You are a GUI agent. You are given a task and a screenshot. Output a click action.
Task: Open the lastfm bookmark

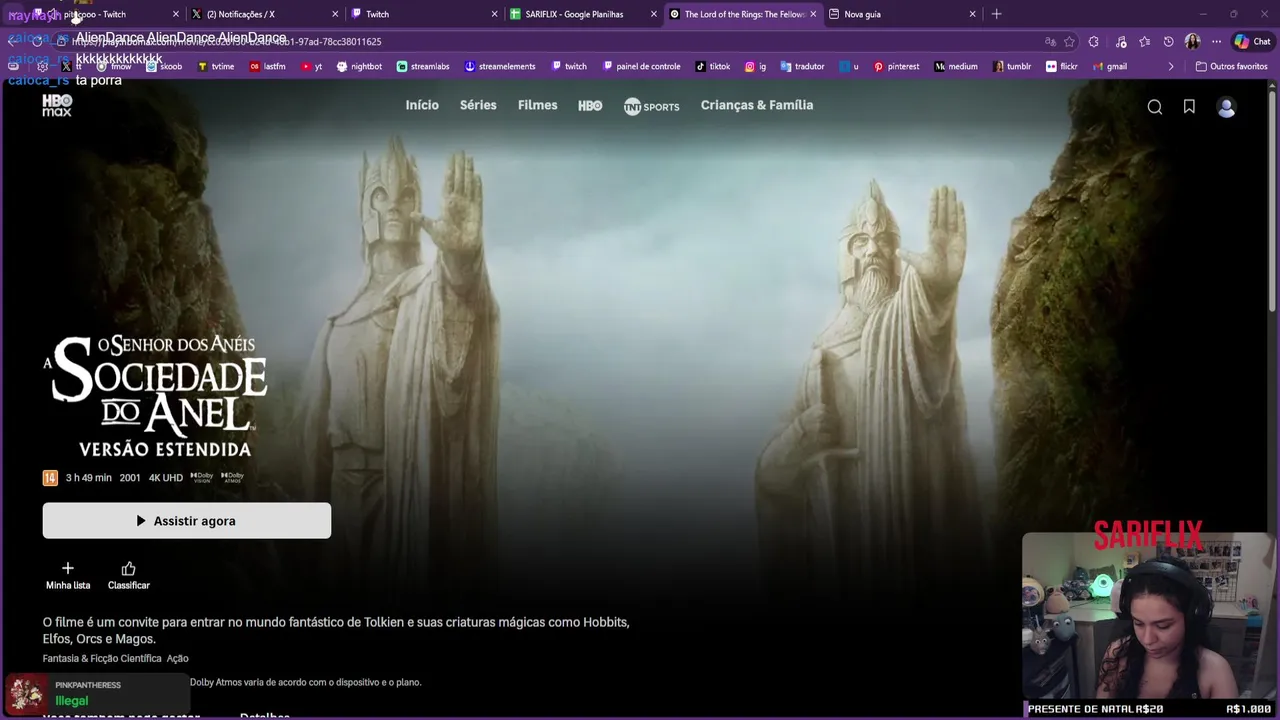[x=268, y=66]
